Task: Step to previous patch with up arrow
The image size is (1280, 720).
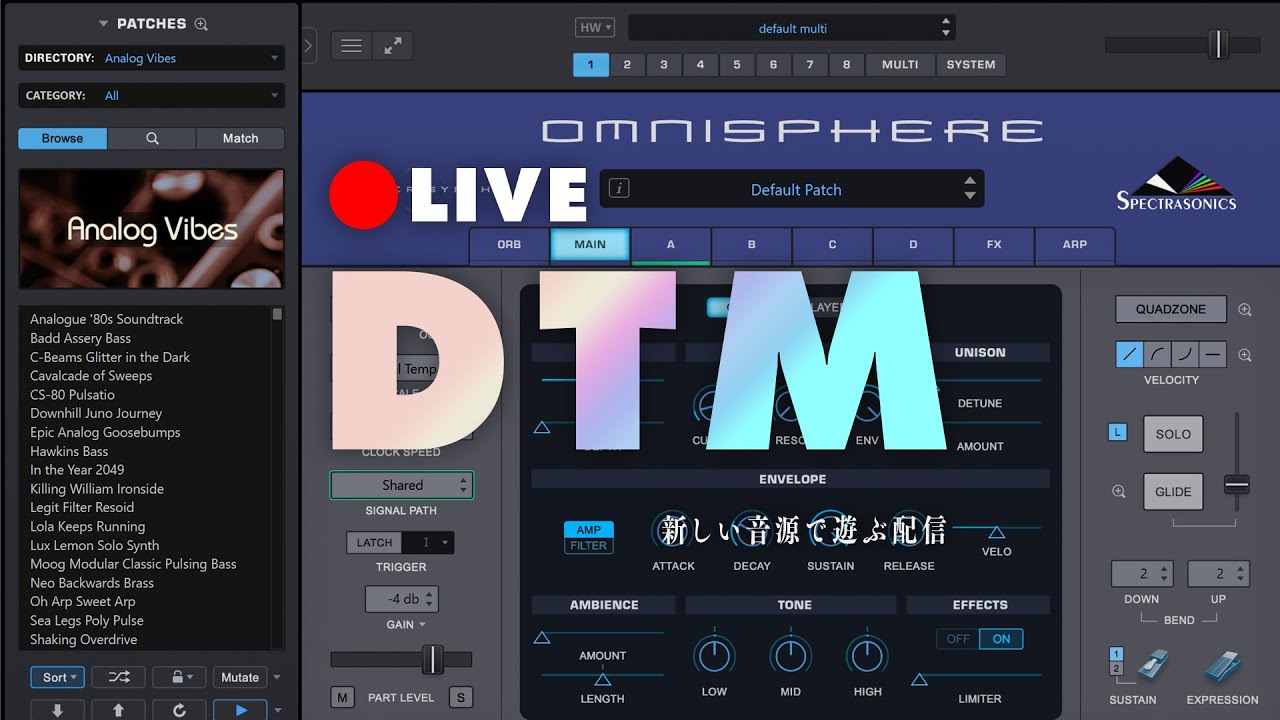Action: click(118, 710)
